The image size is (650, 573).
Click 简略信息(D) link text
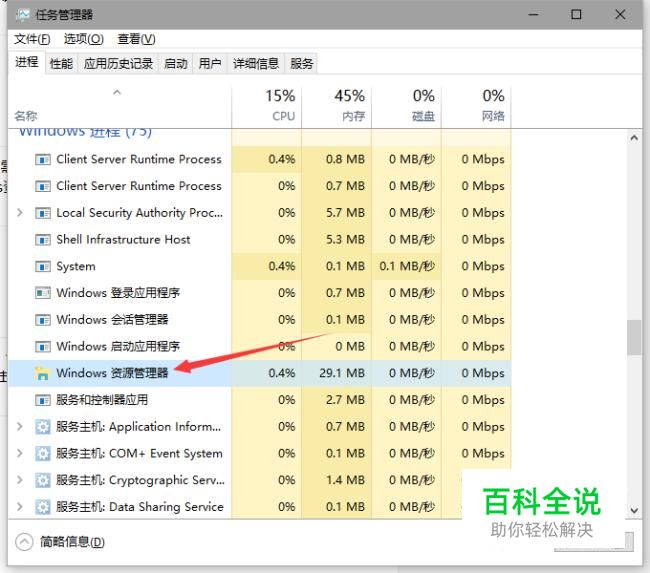(72, 542)
